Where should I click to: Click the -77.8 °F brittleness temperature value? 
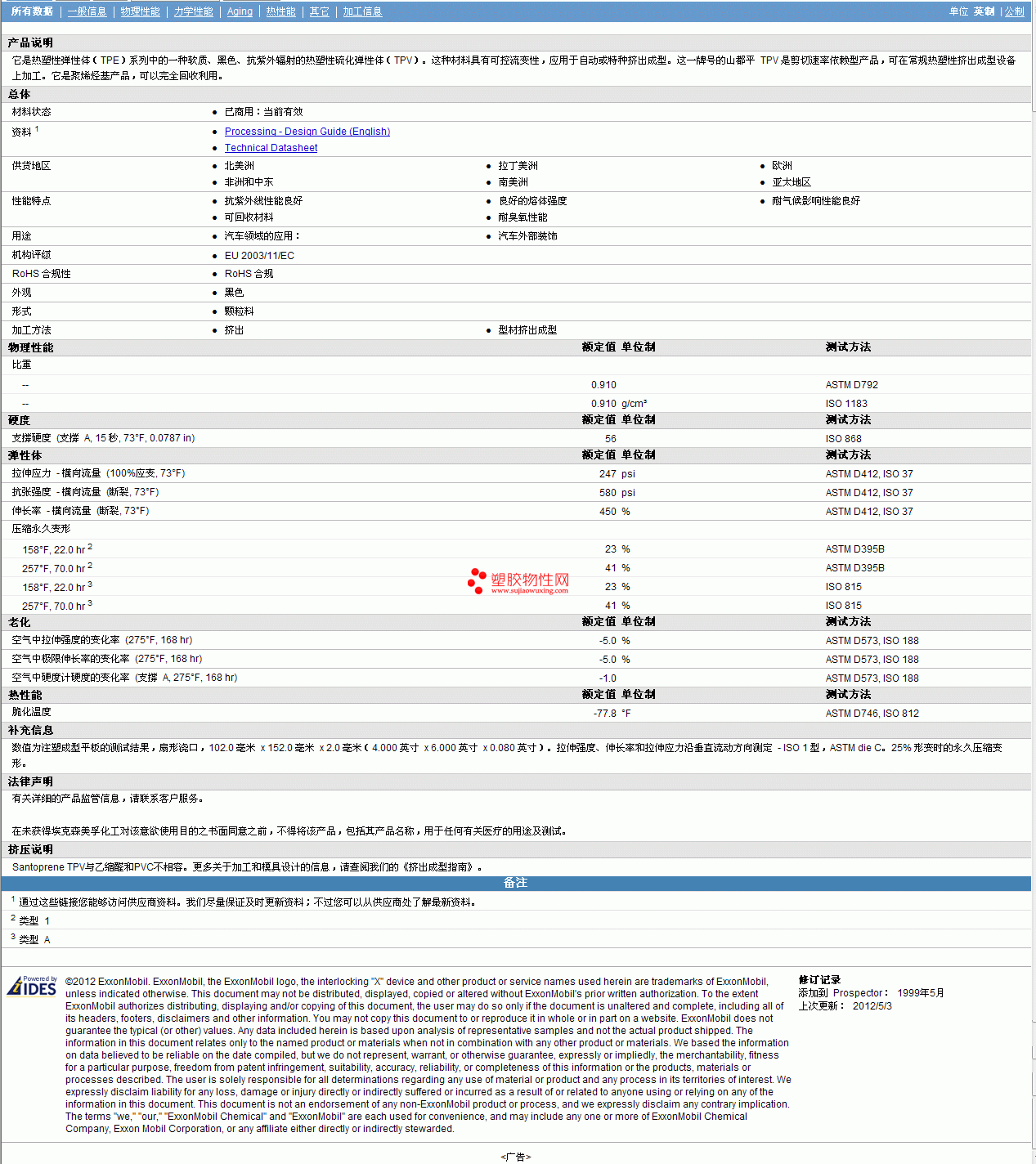tap(612, 714)
